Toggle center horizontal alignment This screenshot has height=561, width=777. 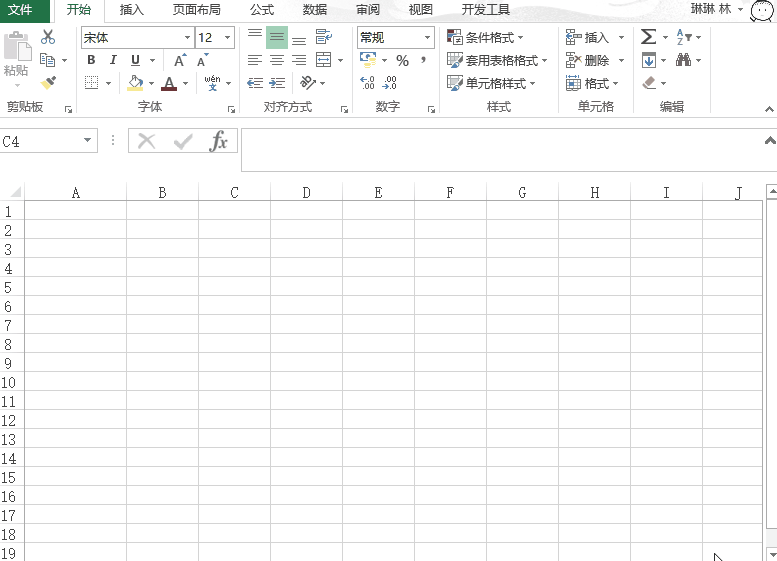tap(277, 60)
